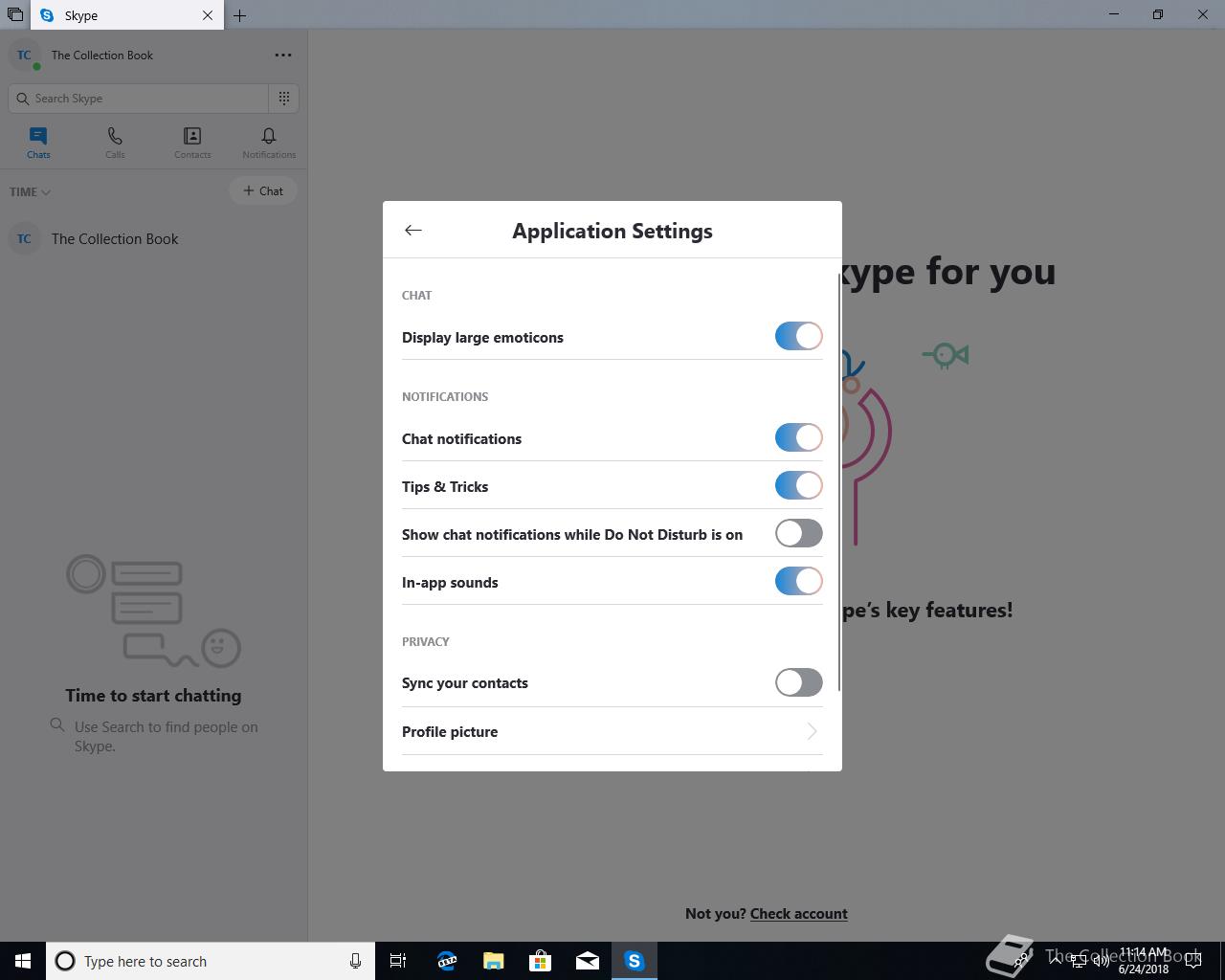
Task: Open the Contacts tab
Action: coord(192,143)
